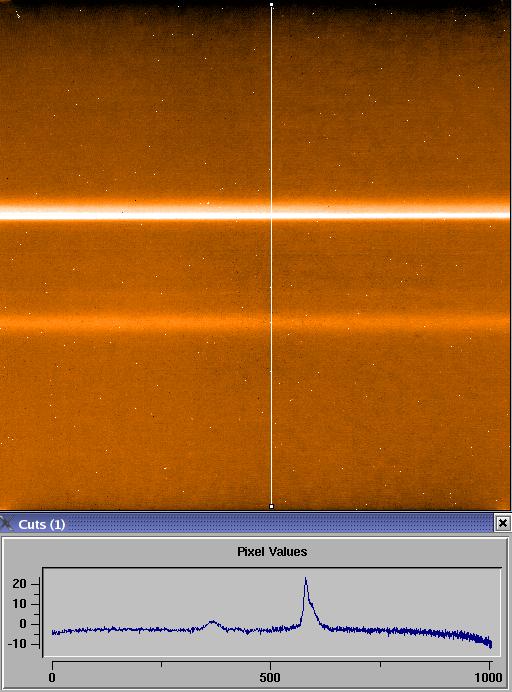Click the unlabeled tick between 0 and 500
The image size is (512, 692).
click(162, 664)
